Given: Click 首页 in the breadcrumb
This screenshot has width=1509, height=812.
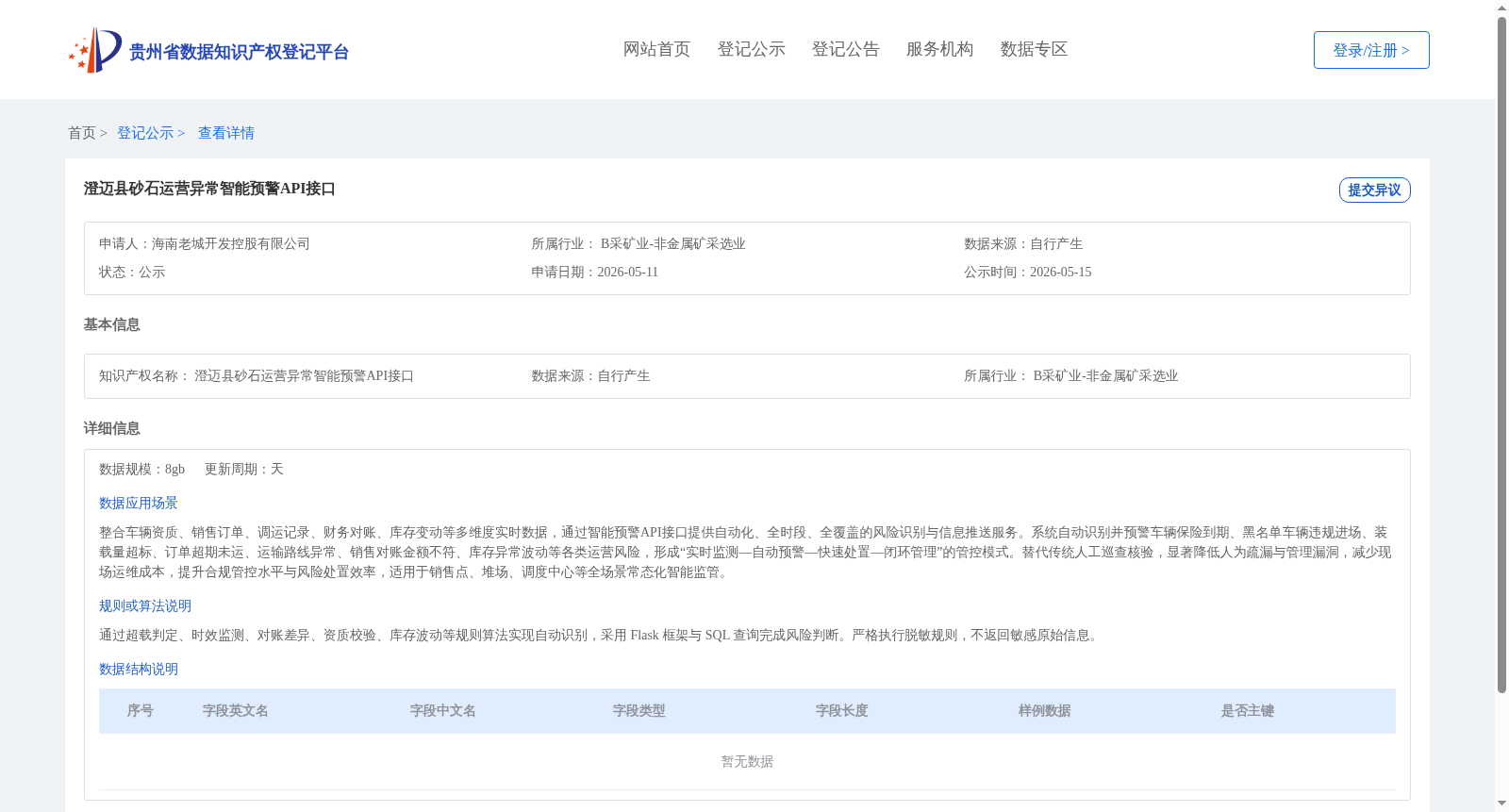Looking at the screenshot, I should [82, 133].
